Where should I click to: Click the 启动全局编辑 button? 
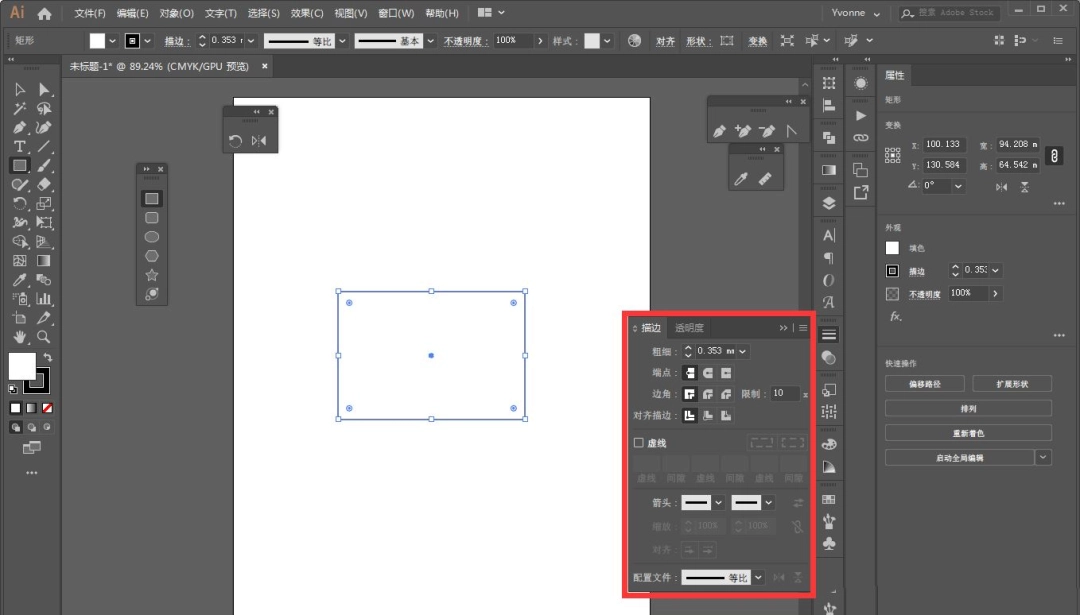pyautogui.click(x=959, y=458)
